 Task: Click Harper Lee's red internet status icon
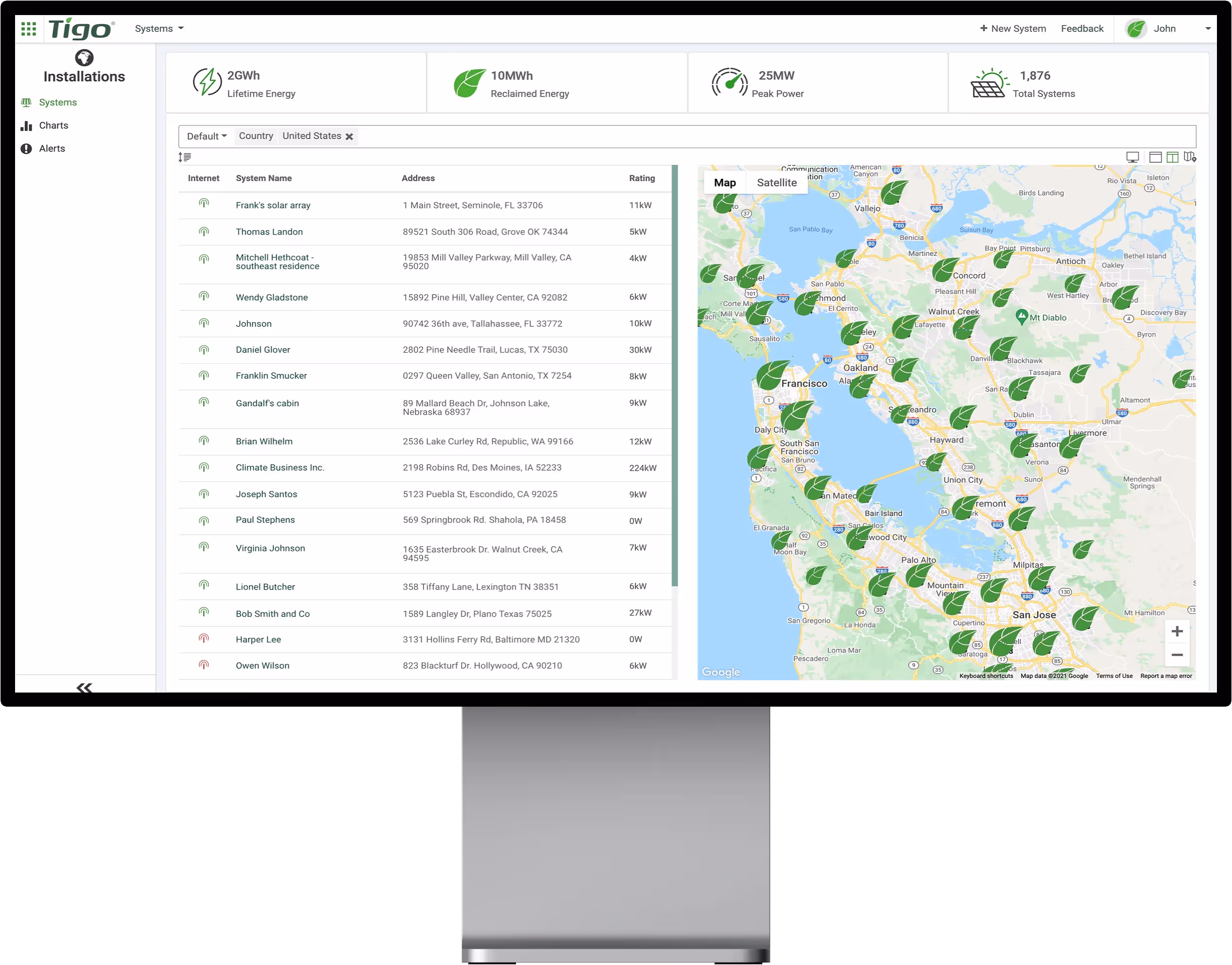point(204,639)
